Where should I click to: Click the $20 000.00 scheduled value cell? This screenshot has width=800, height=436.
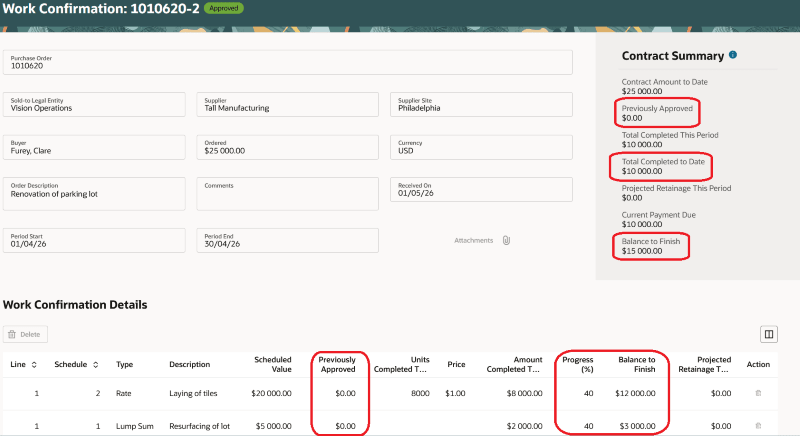pos(271,393)
